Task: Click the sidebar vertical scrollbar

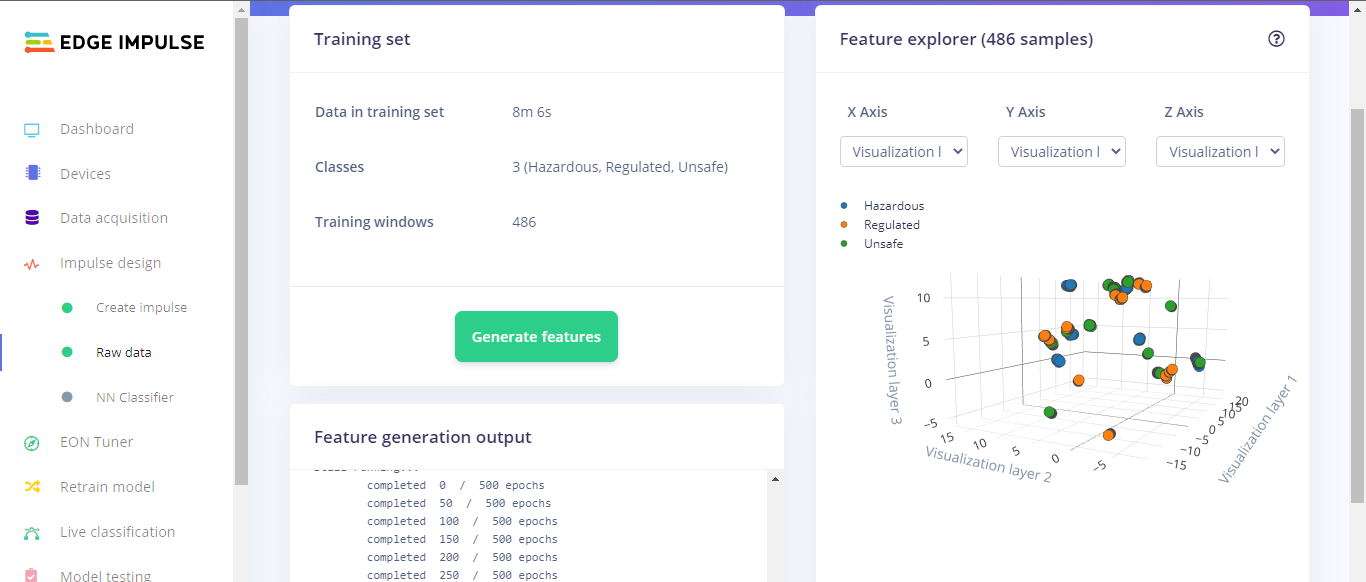Action: (241, 250)
